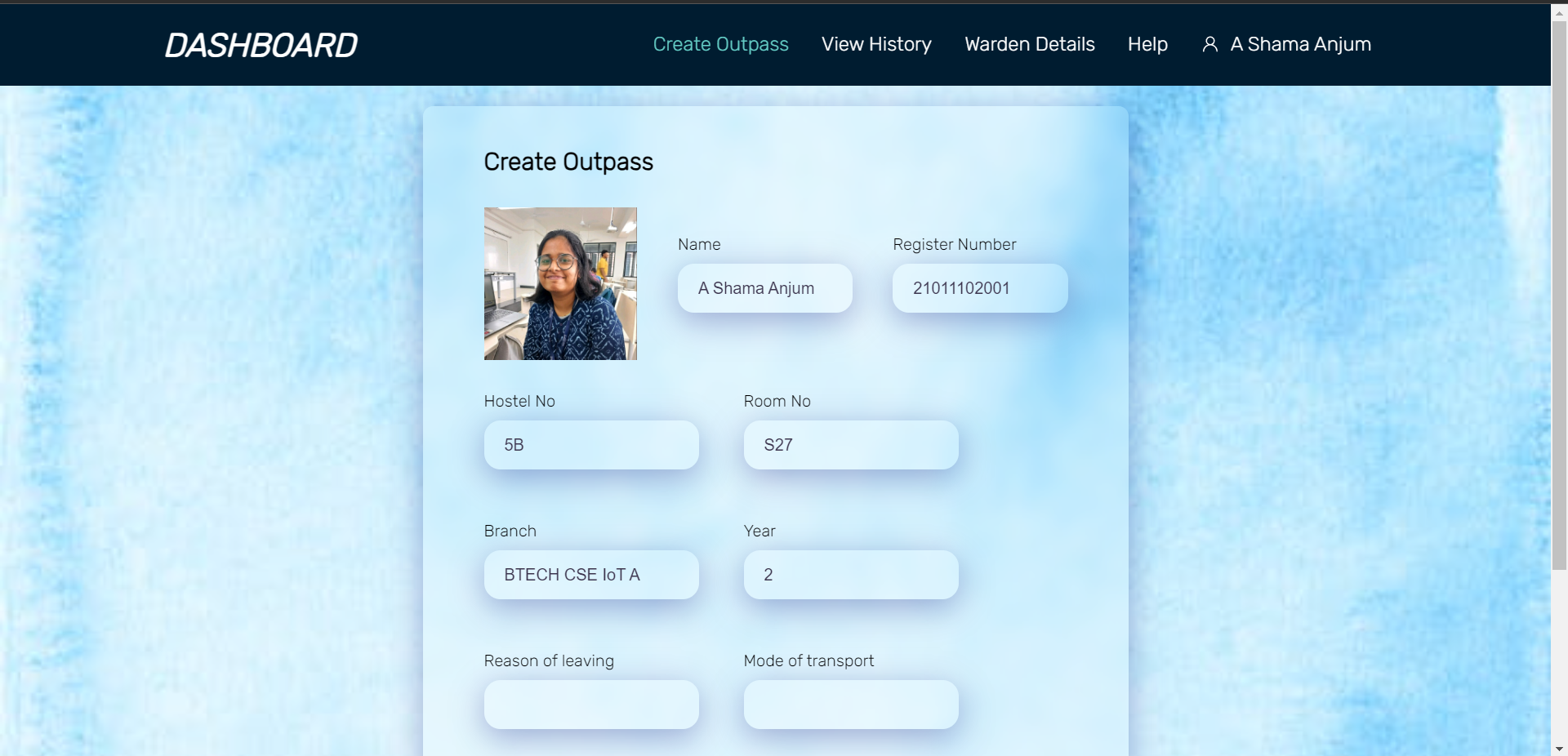Image resolution: width=1568 pixels, height=756 pixels.
Task: Click the username A Shama Anjum in navbar
Action: click(x=1300, y=44)
